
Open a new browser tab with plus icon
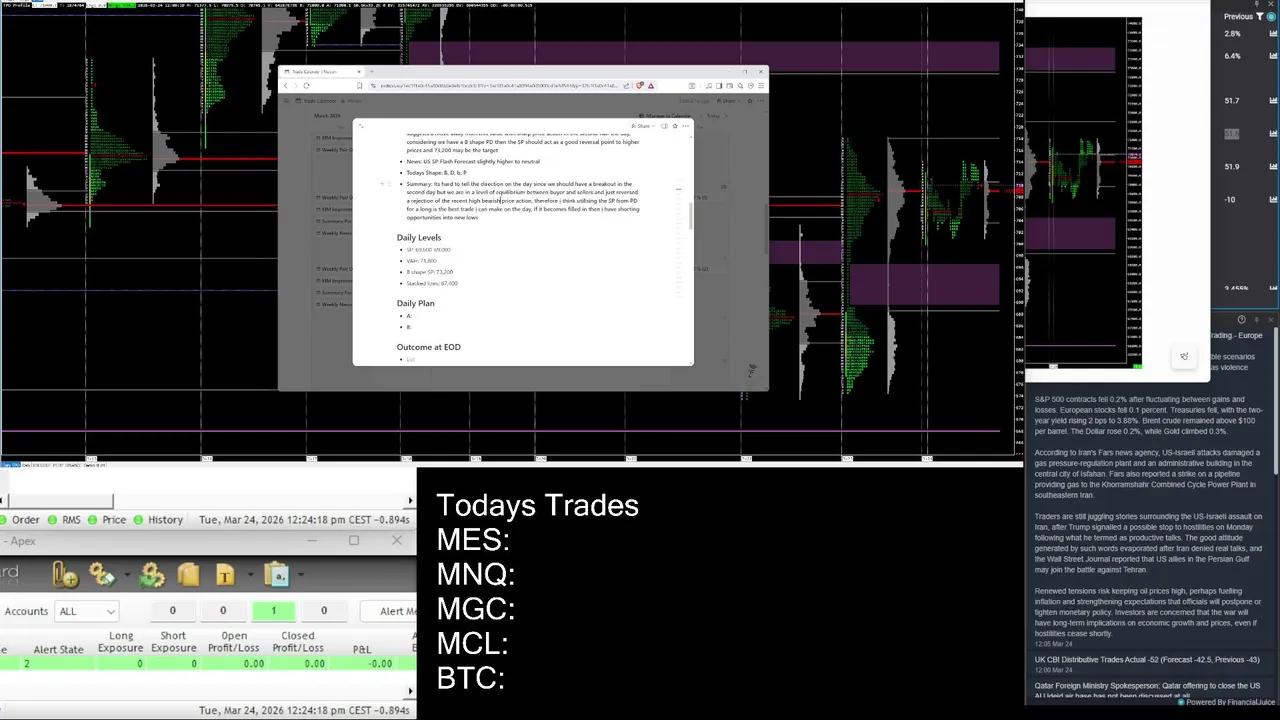point(371,72)
